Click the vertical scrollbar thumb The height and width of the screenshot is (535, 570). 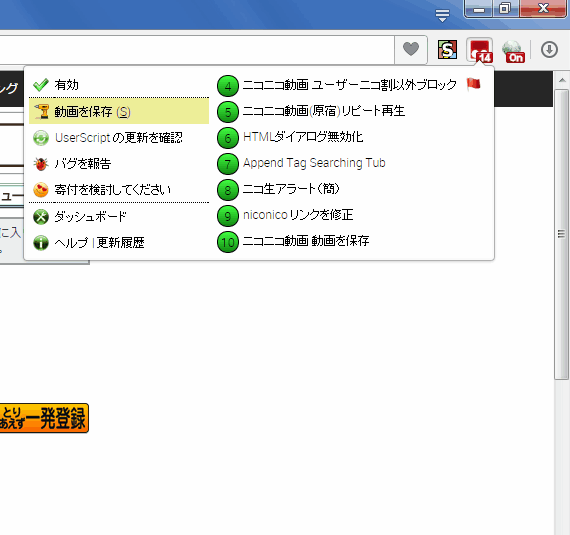(x=562, y=234)
